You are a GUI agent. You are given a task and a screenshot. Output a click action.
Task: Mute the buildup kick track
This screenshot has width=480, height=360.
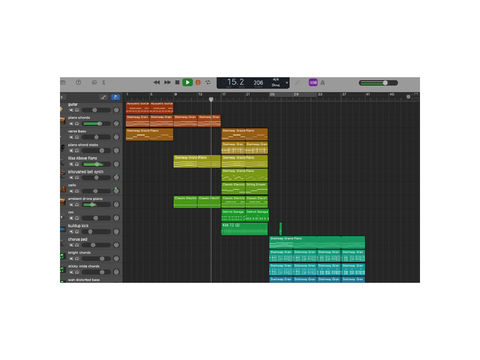71,232
